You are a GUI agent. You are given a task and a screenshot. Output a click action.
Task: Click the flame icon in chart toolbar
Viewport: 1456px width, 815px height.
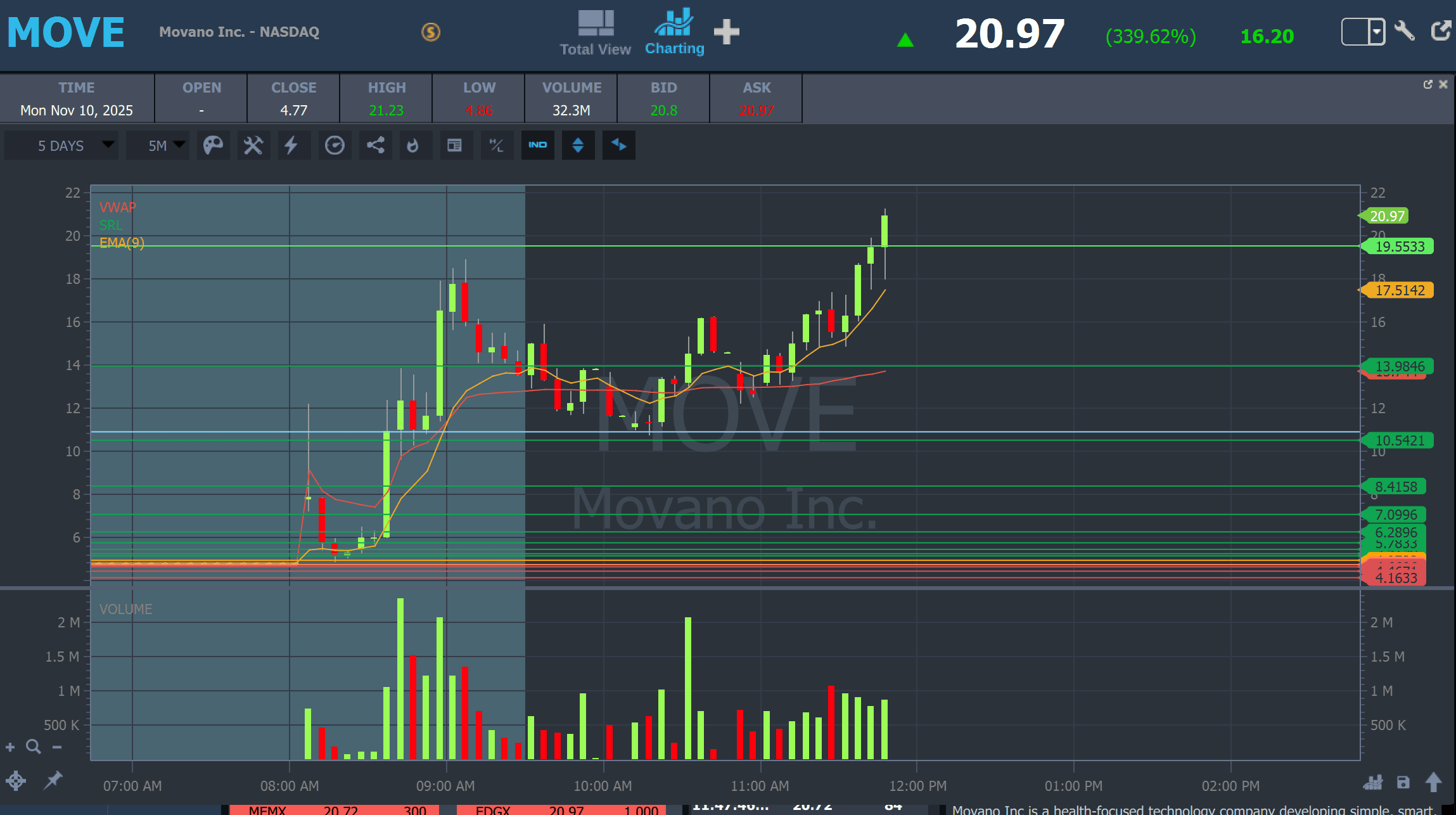(413, 145)
